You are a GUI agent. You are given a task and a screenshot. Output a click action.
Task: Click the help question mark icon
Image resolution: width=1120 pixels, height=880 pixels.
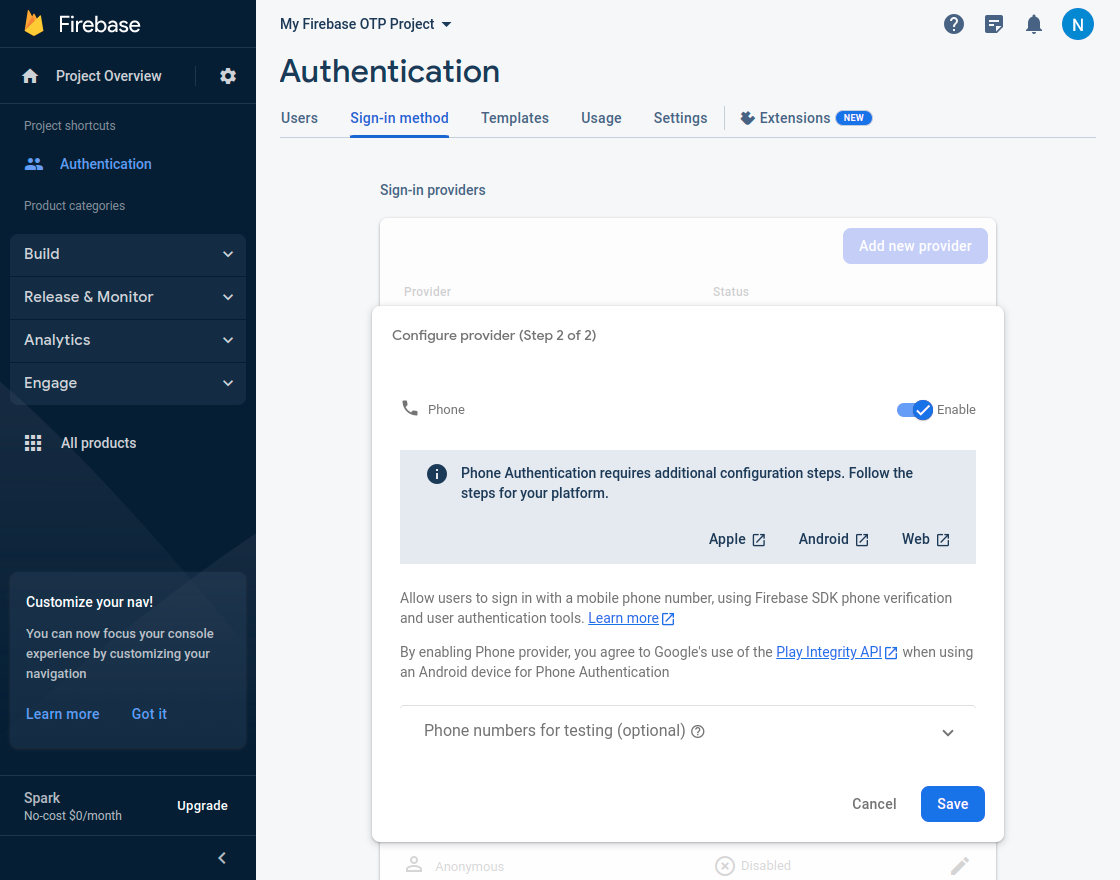pyautogui.click(x=954, y=23)
